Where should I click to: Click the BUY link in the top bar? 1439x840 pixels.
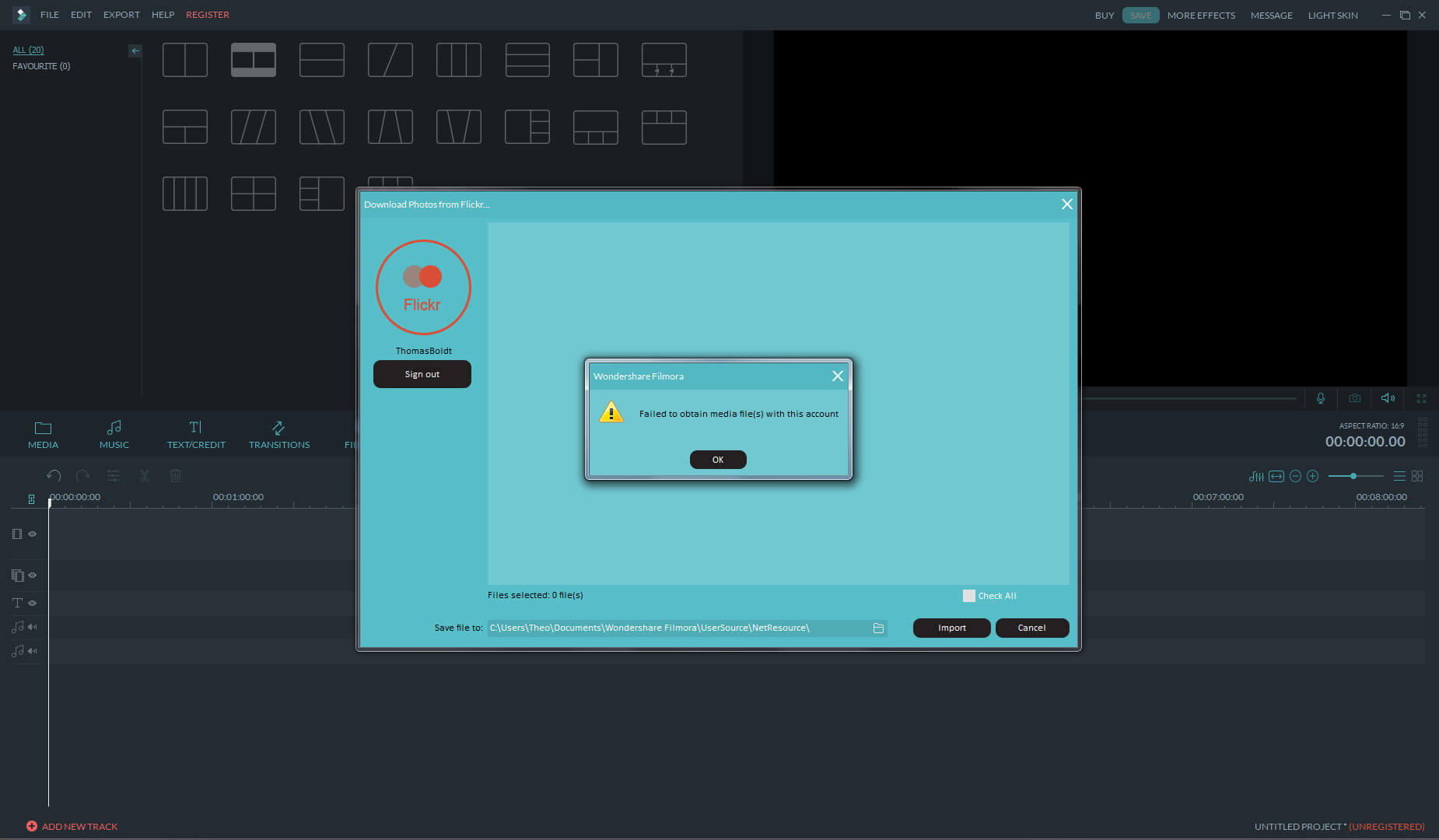tap(1105, 16)
